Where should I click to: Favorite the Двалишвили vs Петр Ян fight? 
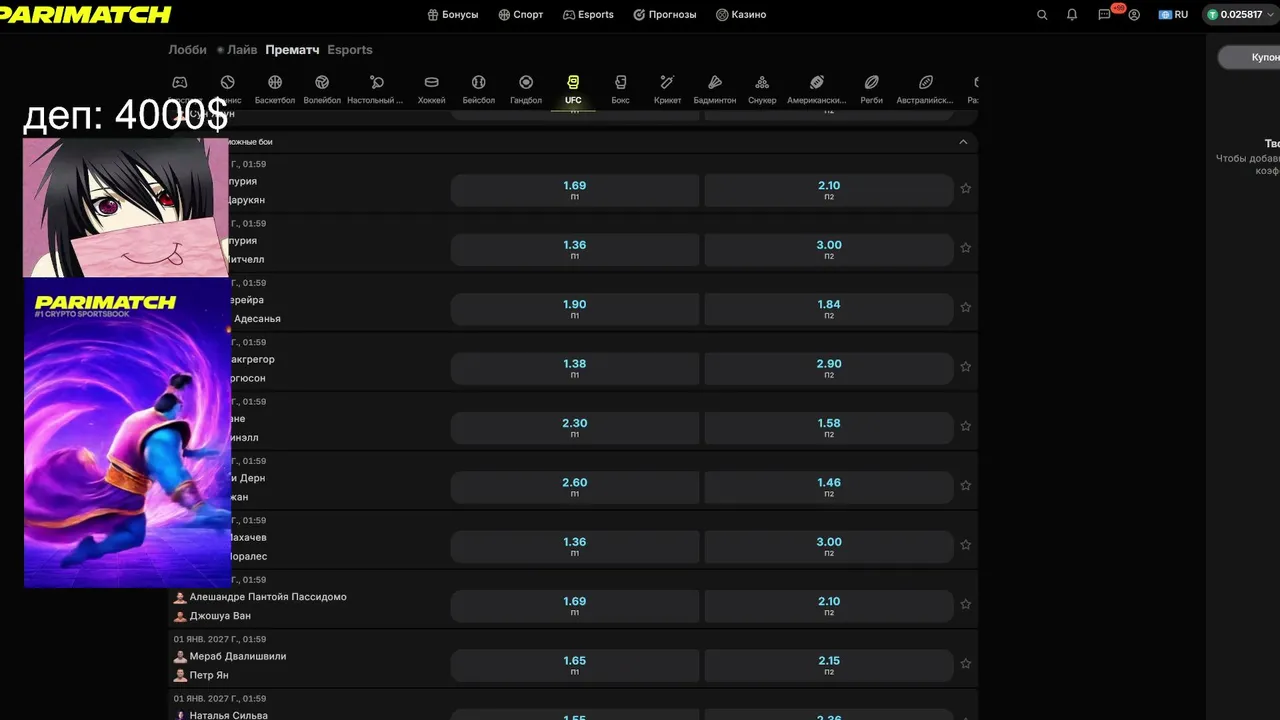point(966,664)
